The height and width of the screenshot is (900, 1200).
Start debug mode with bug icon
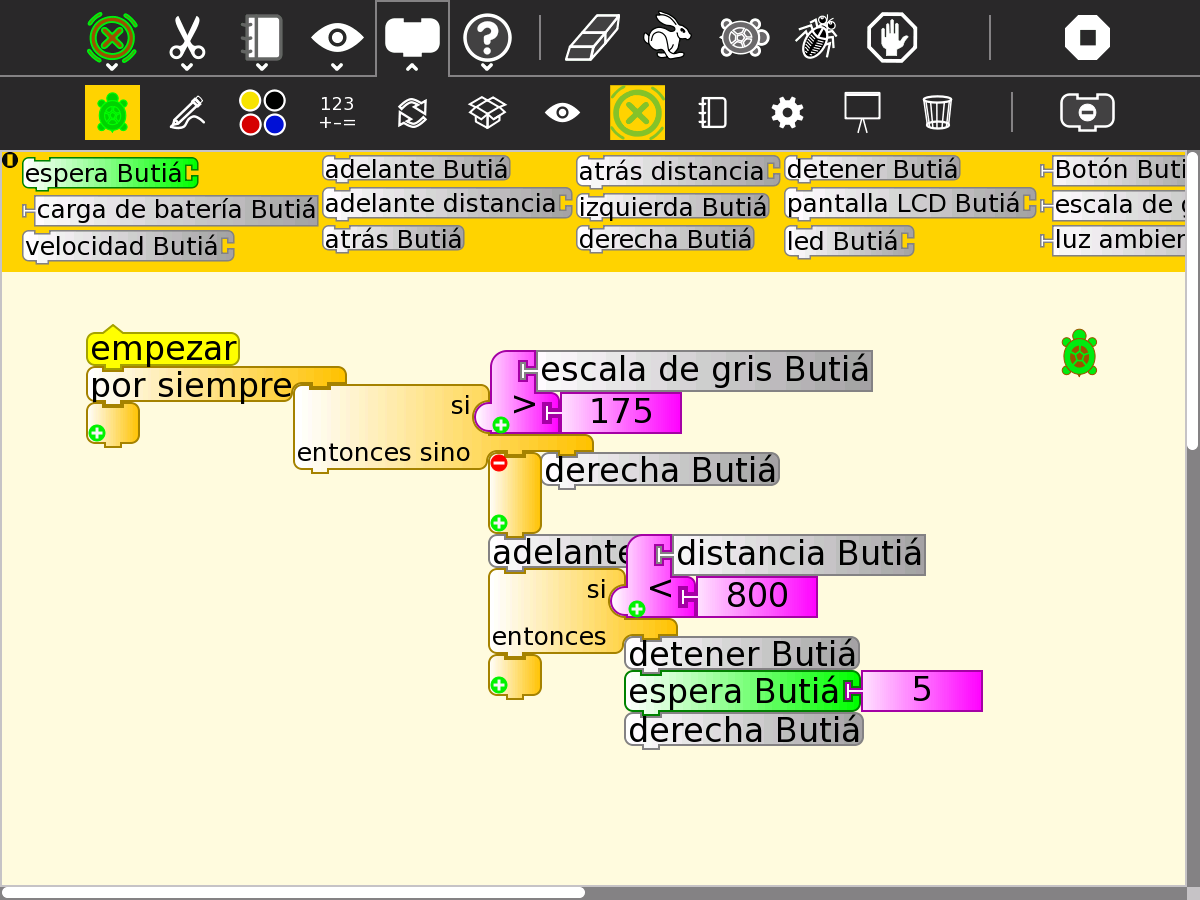[x=817, y=38]
